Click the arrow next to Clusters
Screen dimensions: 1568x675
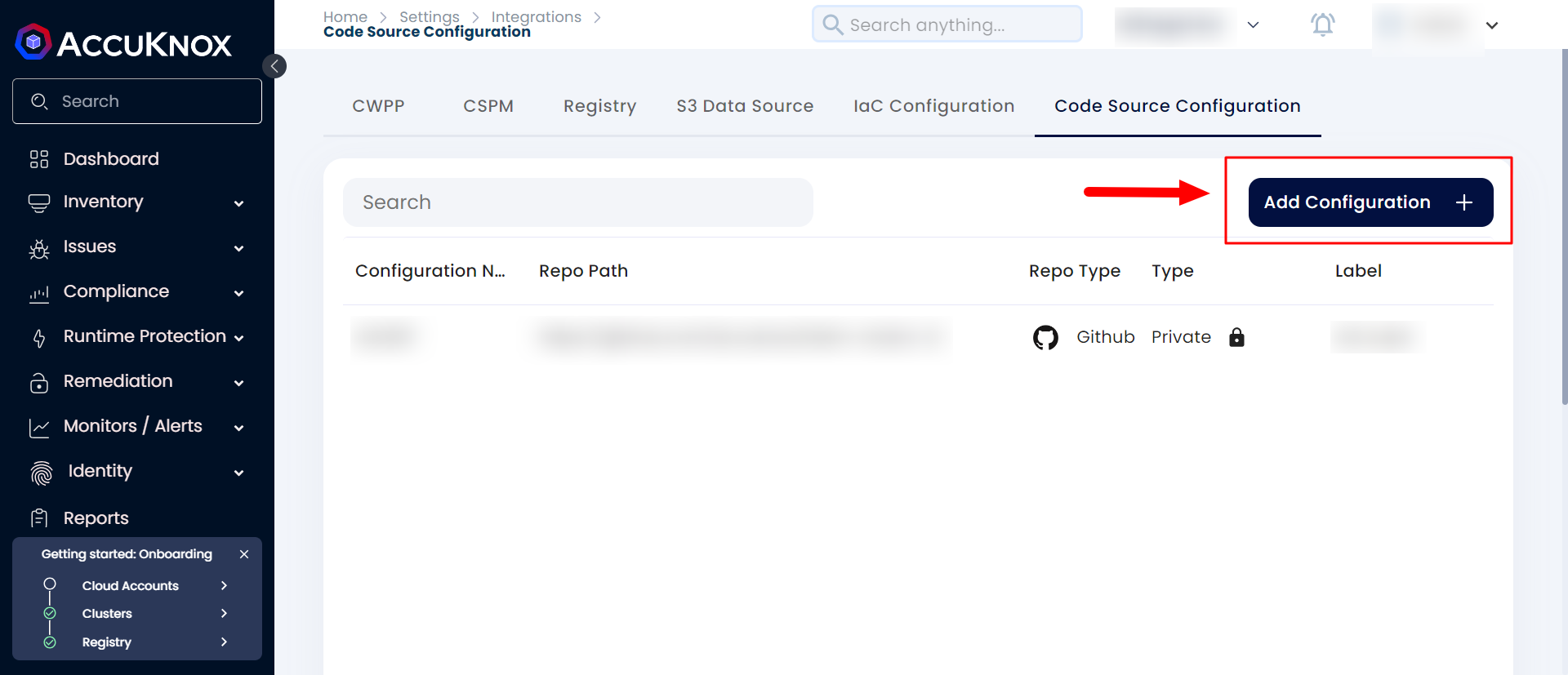tap(224, 613)
